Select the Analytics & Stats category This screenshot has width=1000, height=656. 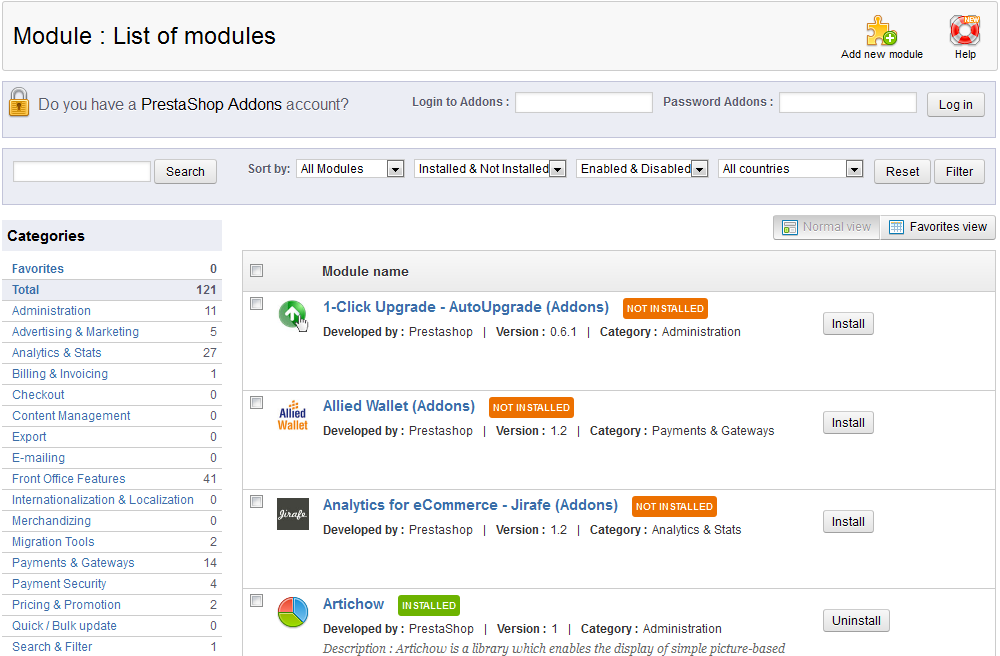coord(112,353)
